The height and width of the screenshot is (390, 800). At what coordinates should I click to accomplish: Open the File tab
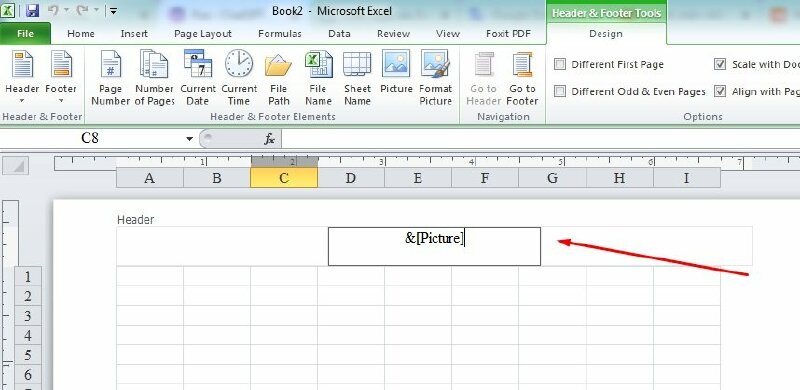(25, 34)
